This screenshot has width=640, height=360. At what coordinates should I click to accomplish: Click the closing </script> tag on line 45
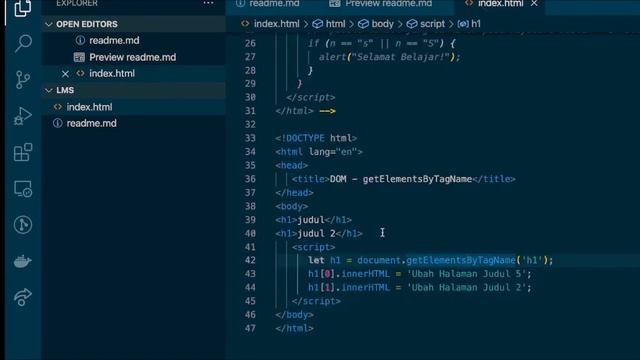[316, 301]
